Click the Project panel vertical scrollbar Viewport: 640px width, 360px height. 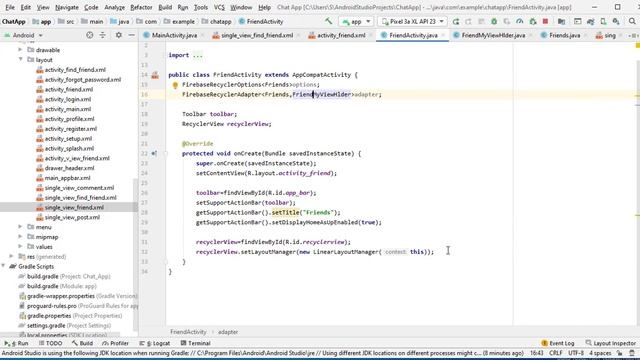136,255
